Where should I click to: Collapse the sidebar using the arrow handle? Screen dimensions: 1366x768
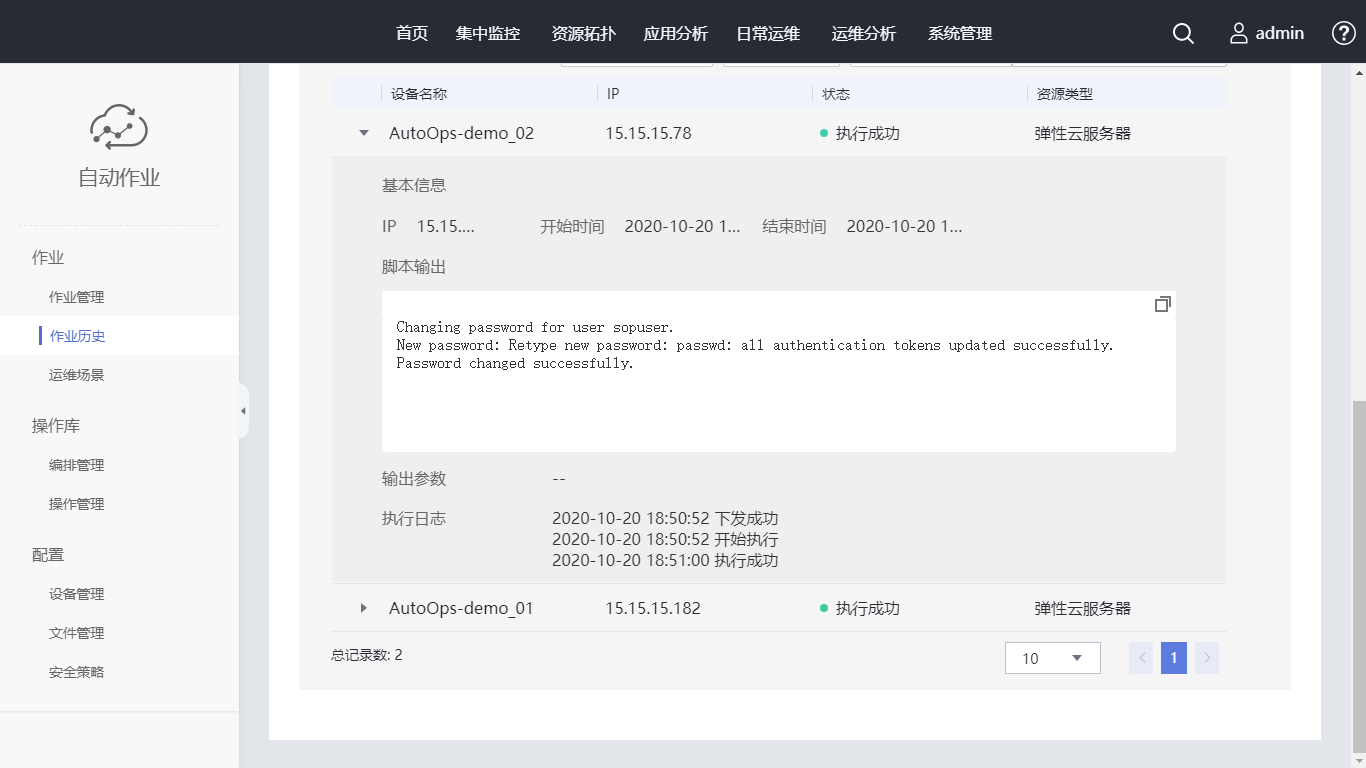point(243,411)
